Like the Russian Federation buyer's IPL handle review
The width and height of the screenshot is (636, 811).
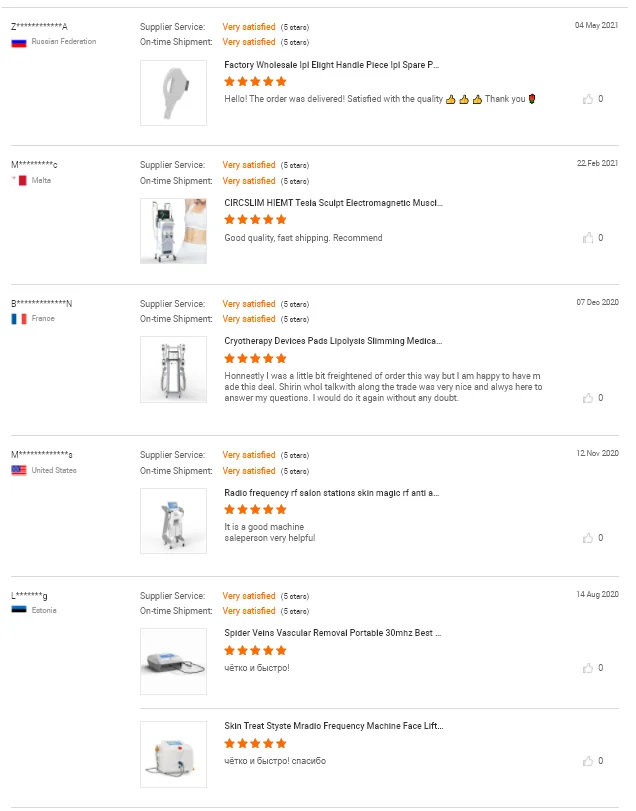pyautogui.click(x=588, y=99)
